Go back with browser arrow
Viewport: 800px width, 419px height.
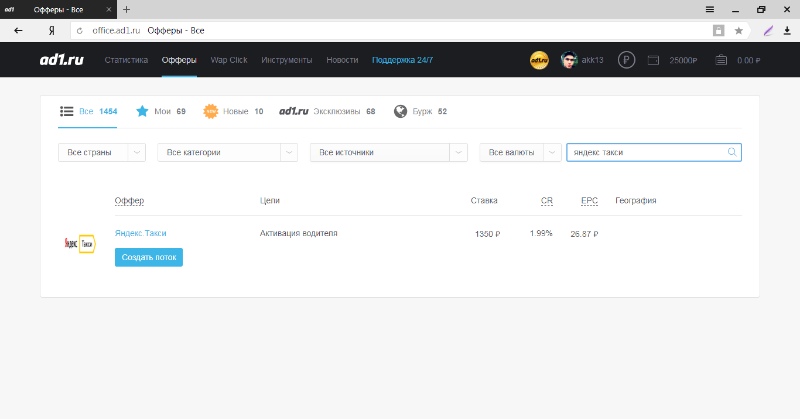18,30
